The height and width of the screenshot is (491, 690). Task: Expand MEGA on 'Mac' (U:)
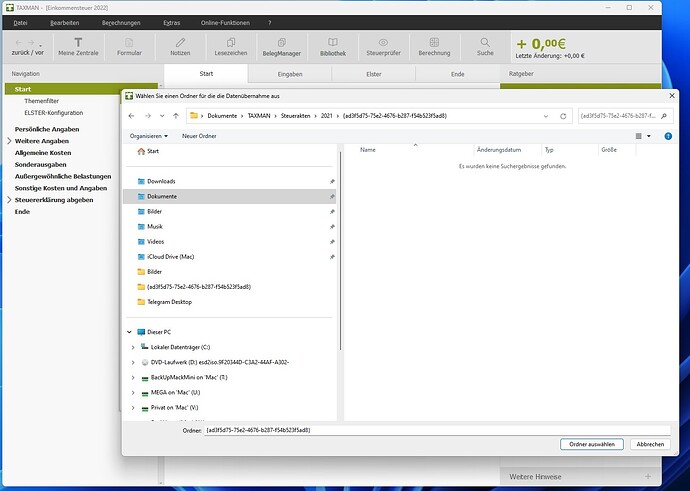[x=133, y=392]
